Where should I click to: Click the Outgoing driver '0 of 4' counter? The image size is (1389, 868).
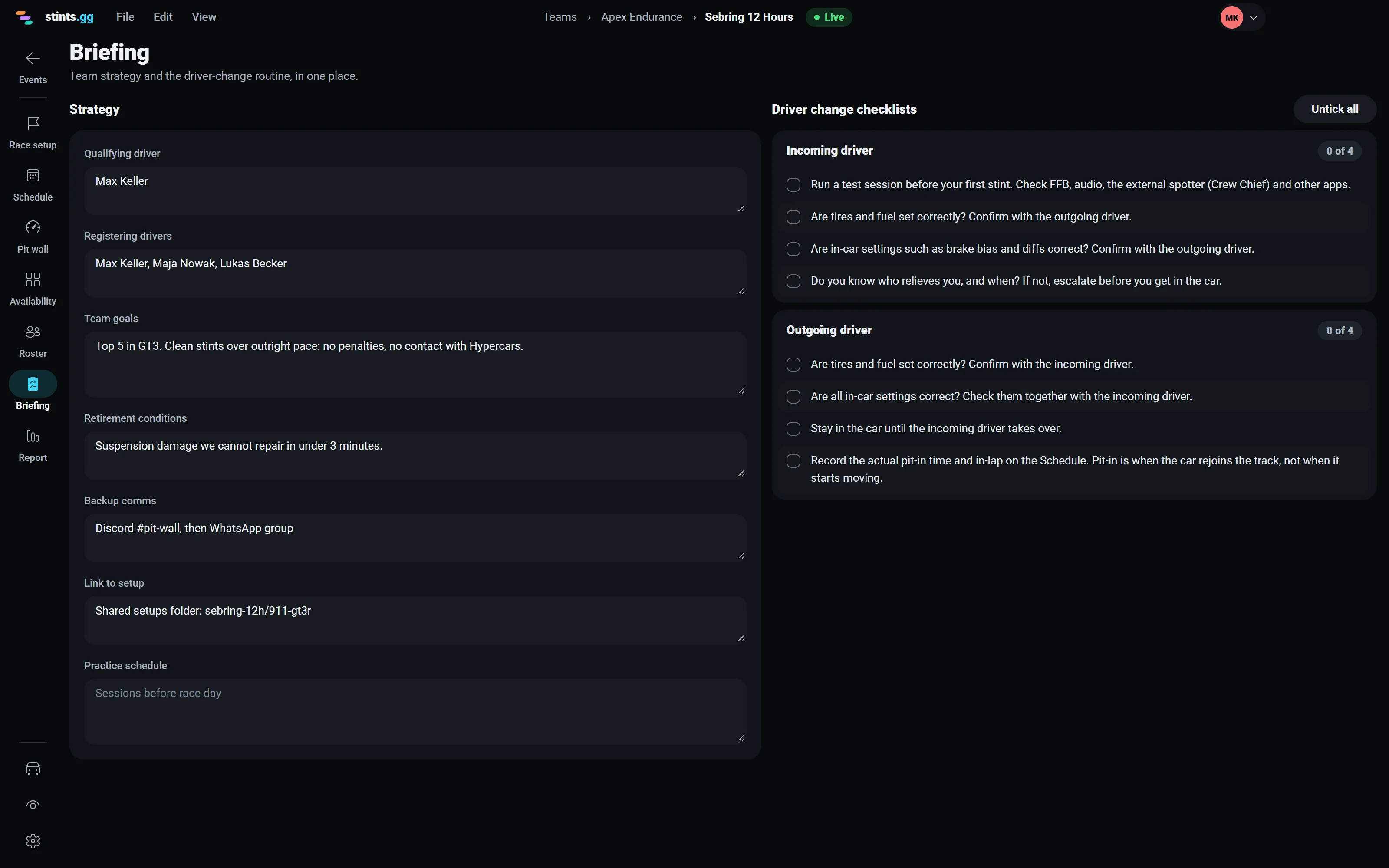click(1339, 331)
